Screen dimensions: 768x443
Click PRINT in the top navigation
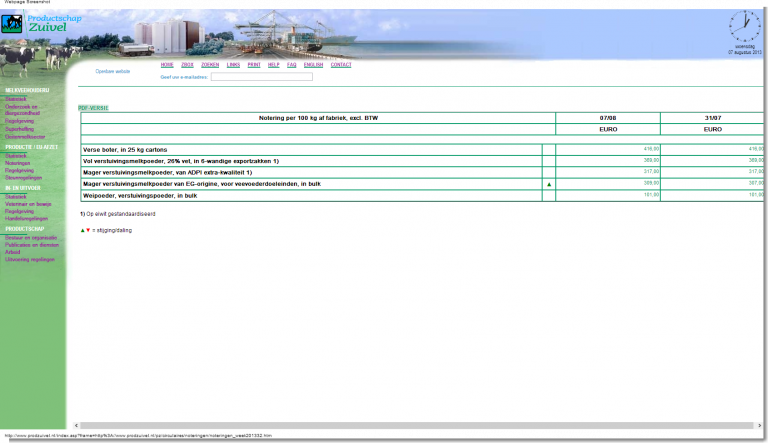254,64
